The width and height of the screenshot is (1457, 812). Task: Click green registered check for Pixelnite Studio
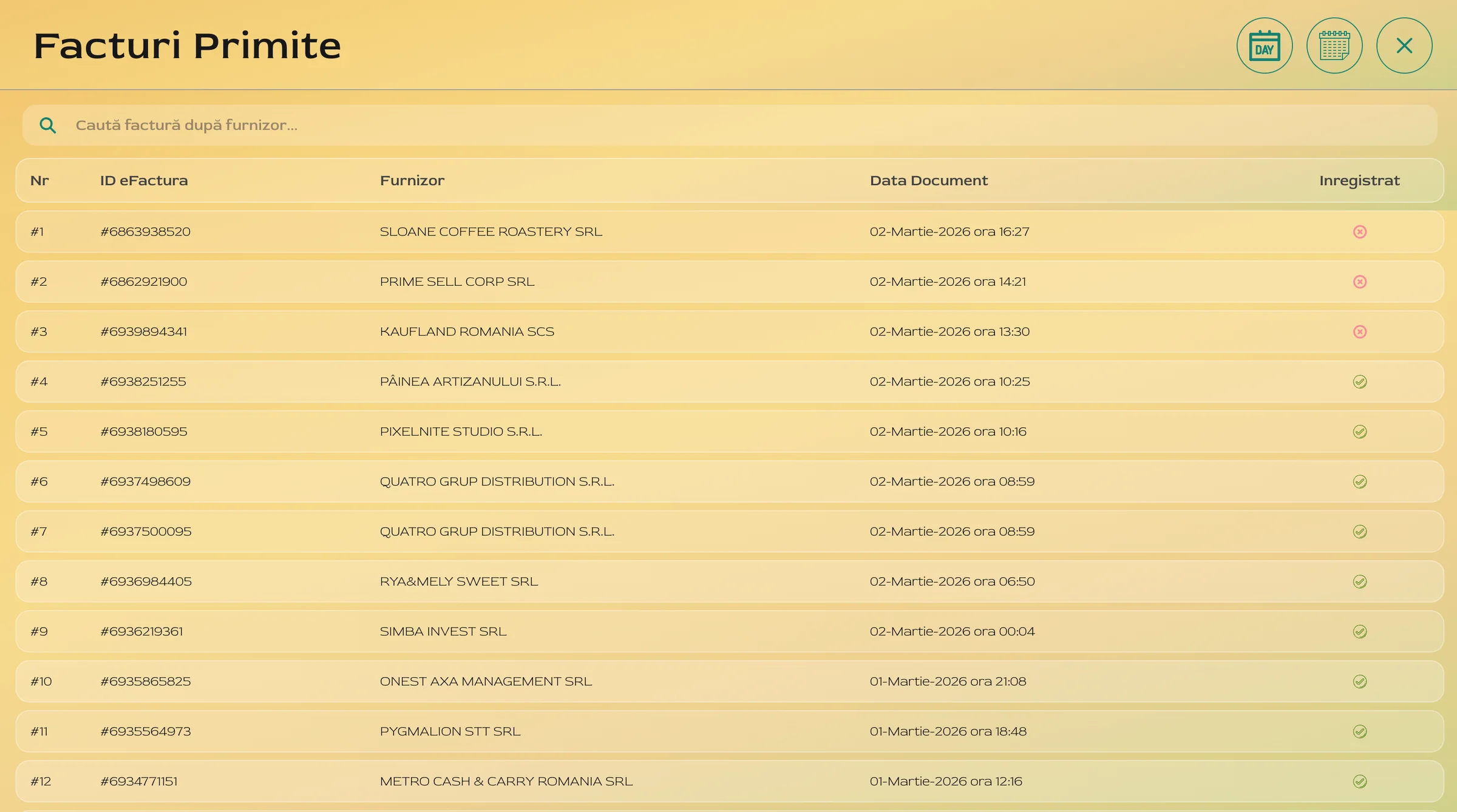(x=1360, y=431)
